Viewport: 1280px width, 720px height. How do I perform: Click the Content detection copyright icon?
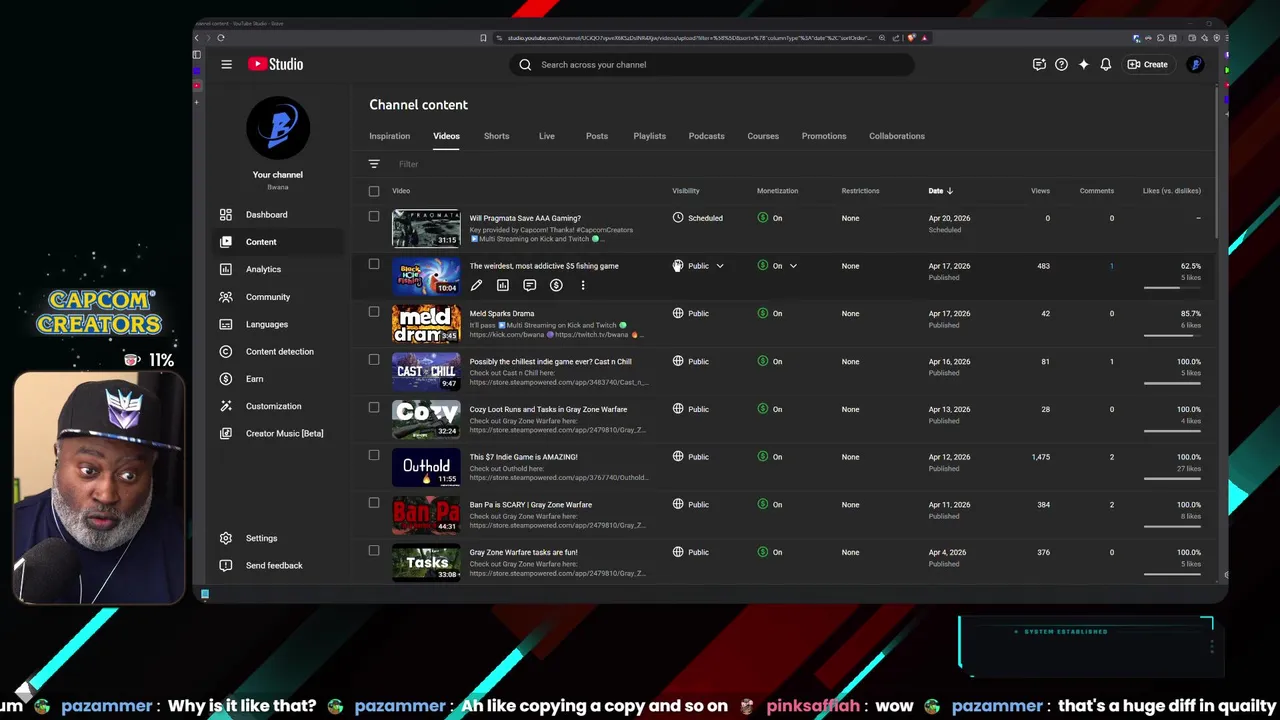click(226, 351)
